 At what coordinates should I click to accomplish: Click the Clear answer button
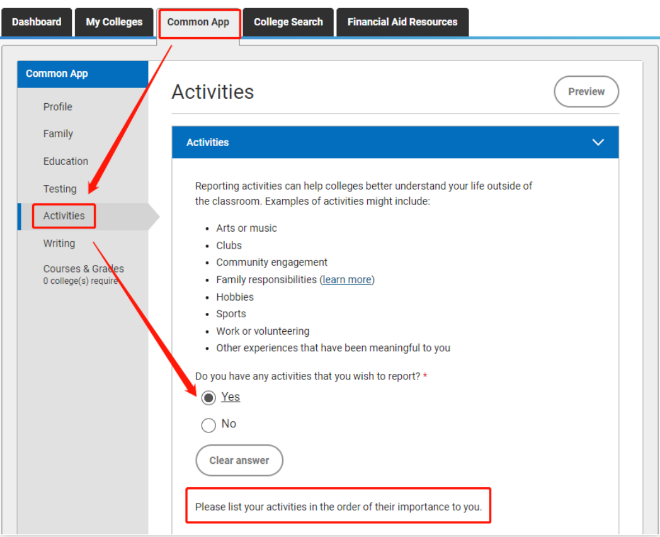tap(239, 460)
